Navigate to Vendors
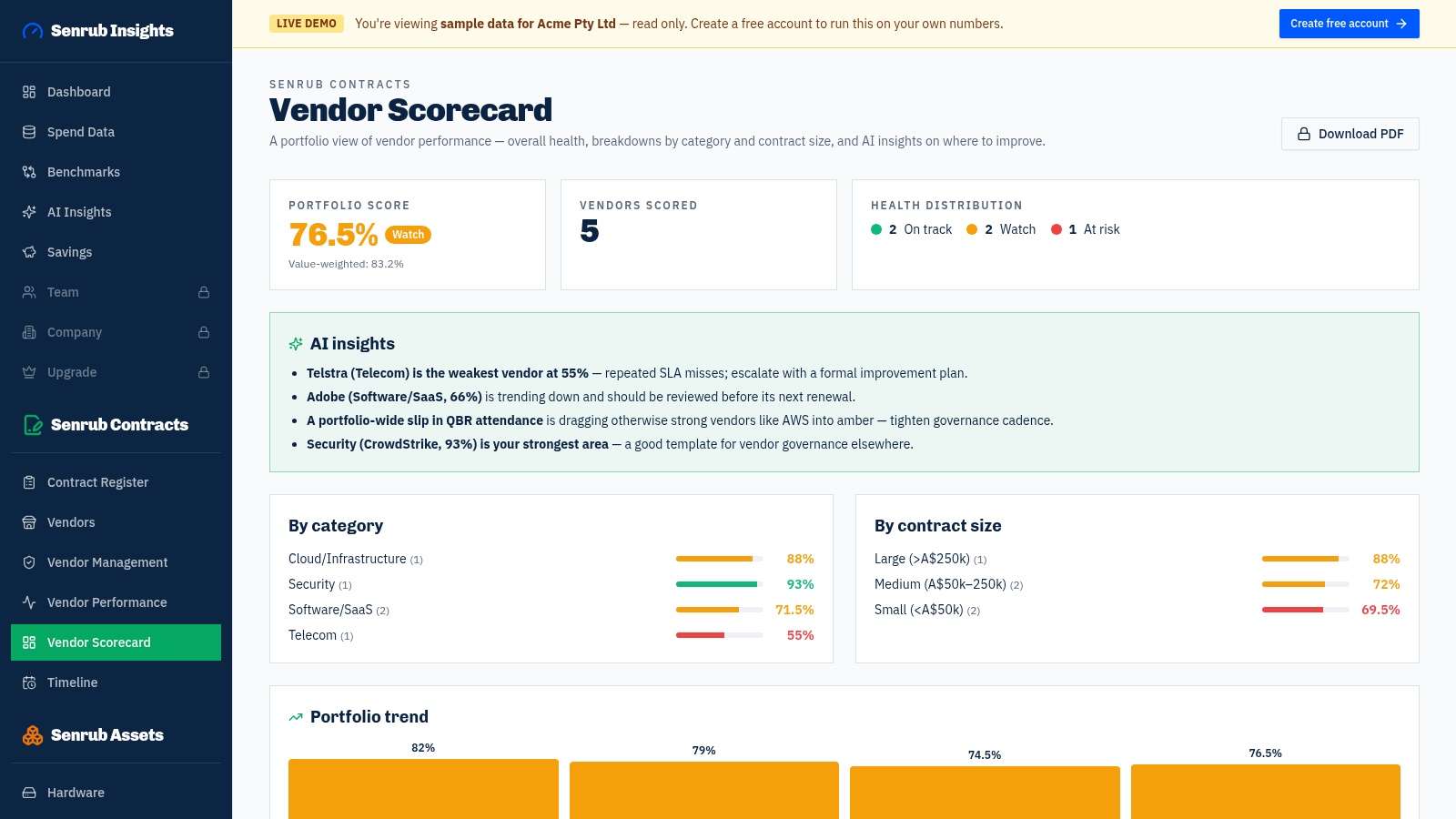The width and height of the screenshot is (1456, 819). 116,522
